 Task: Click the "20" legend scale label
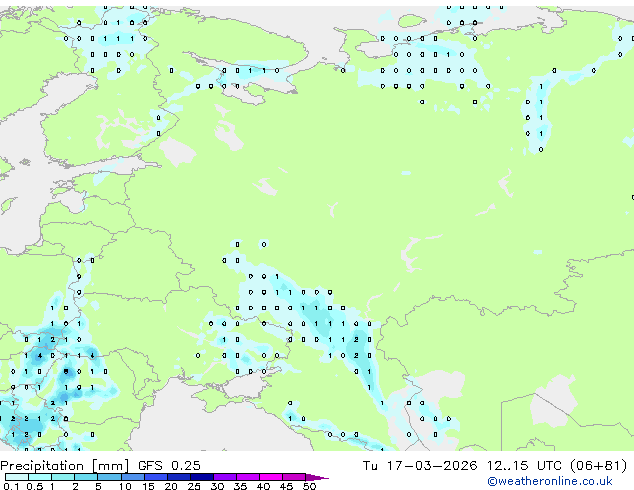click(x=171, y=486)
